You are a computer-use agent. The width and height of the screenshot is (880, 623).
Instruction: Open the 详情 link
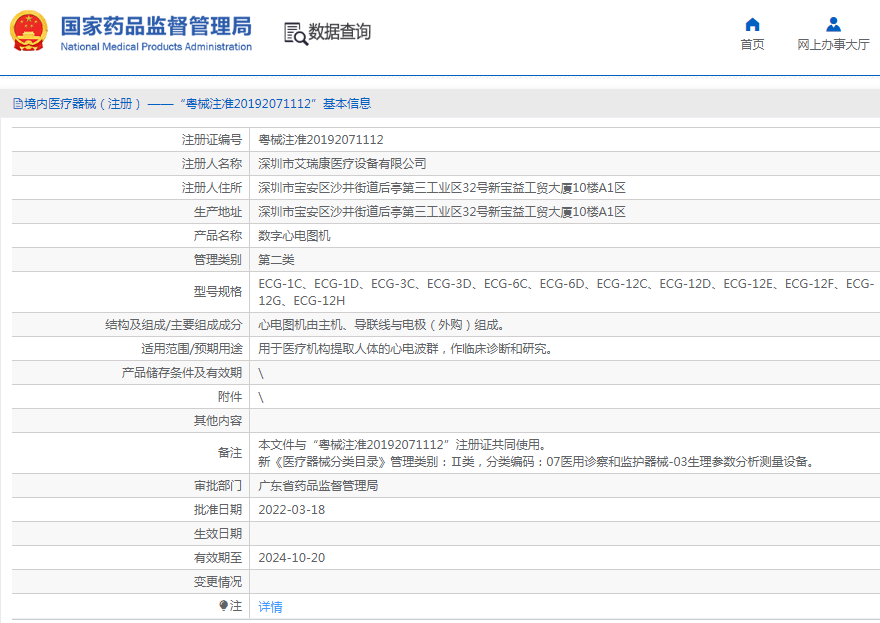click(270, 607)
